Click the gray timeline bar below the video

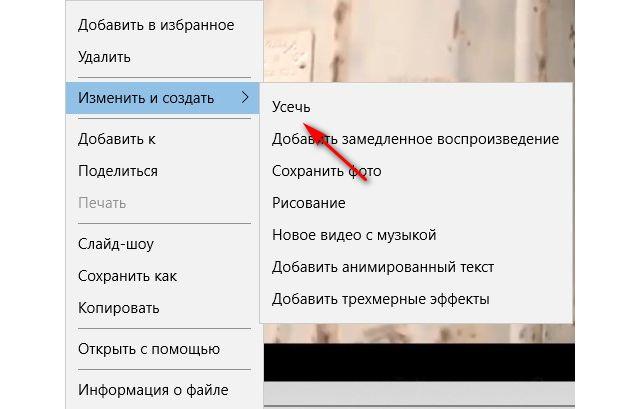pos(419,394)
